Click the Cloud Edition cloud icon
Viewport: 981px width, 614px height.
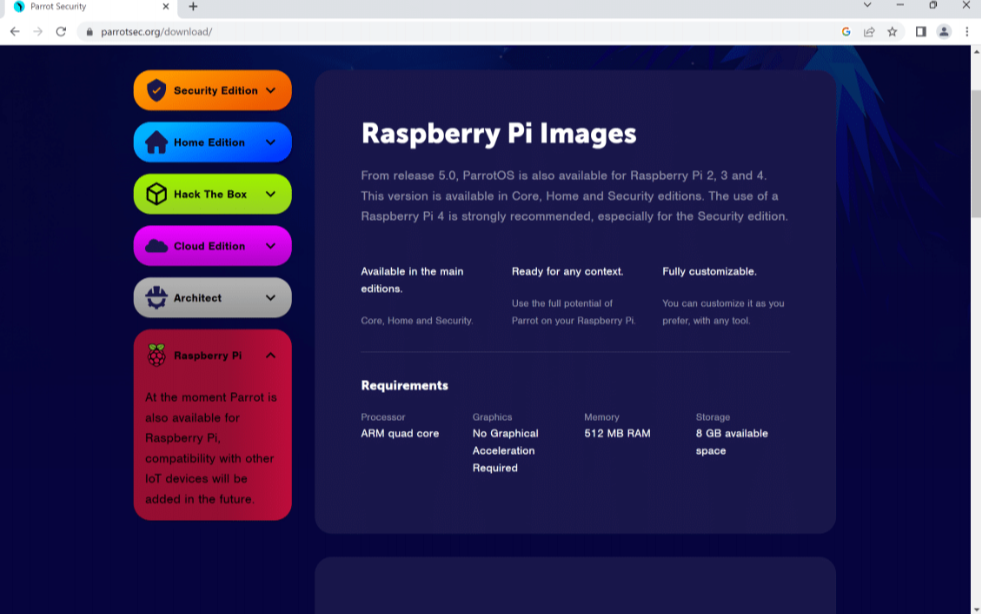[156, 246]
